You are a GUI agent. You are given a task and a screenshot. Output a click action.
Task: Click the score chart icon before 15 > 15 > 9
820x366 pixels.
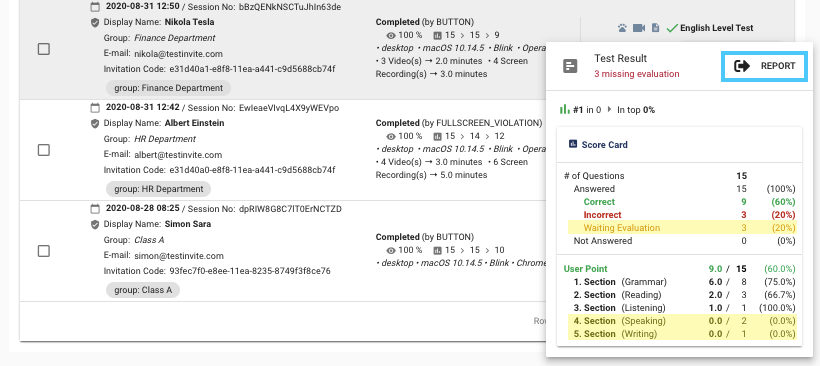coord(437,35)
